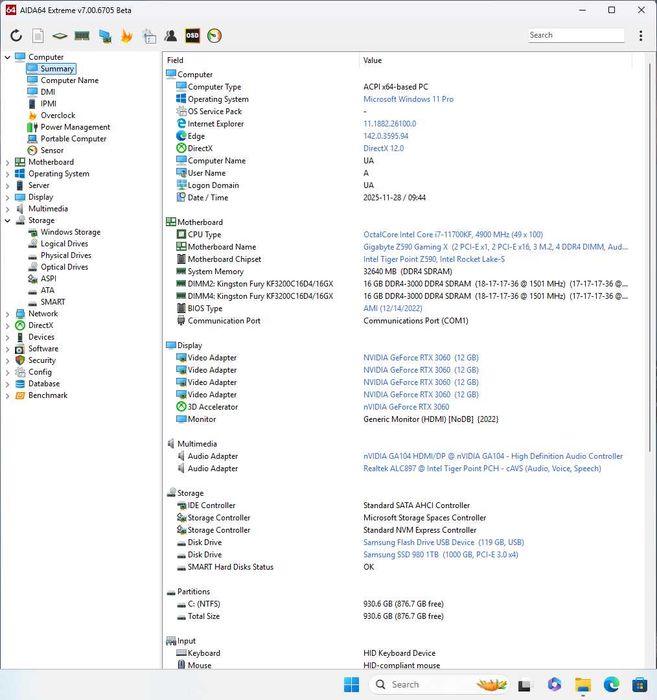Open the three-dot main menu
Screen dimensions: 657x700
click(x=640, y=36)
